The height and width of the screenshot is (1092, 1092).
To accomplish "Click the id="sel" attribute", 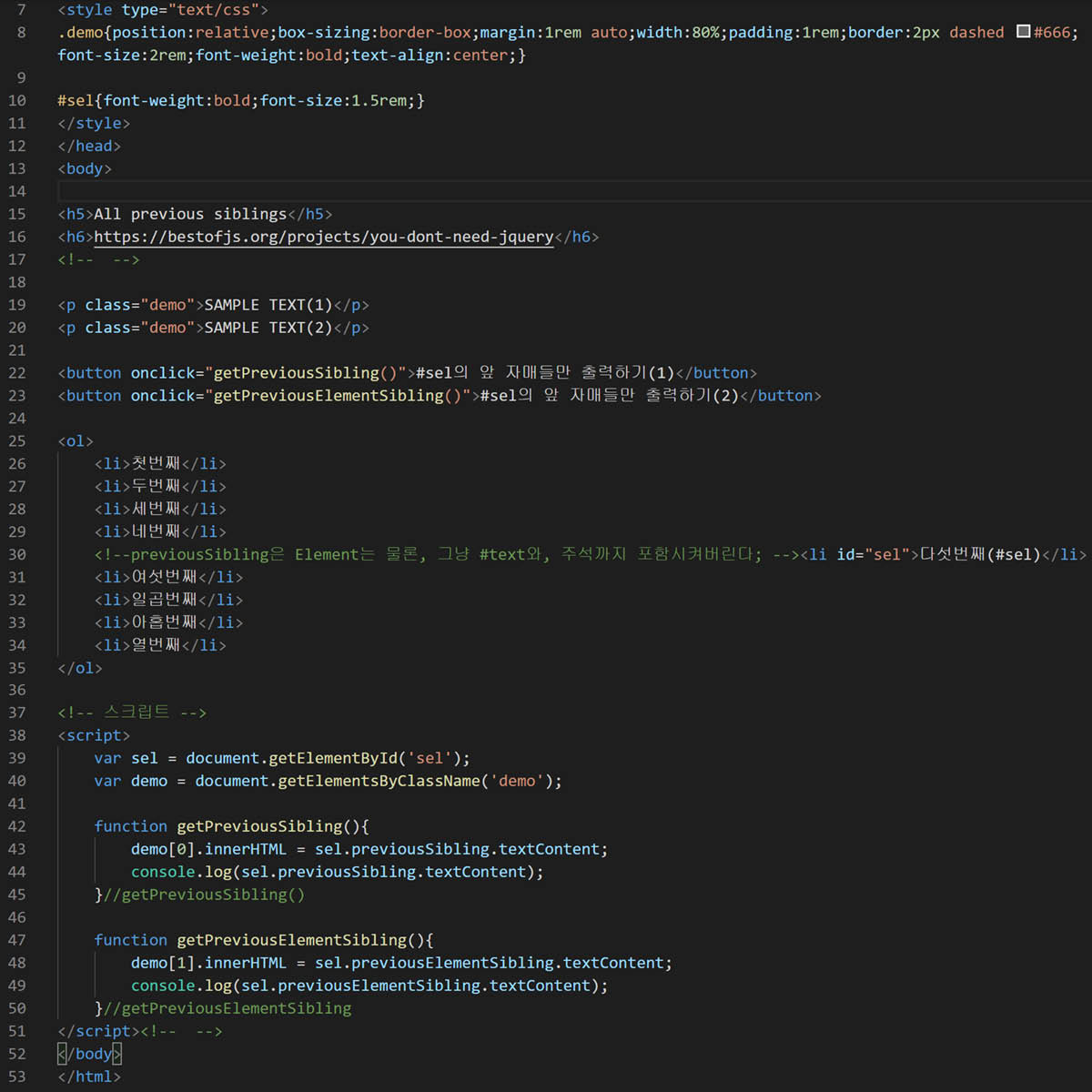I will pos(873,554).
